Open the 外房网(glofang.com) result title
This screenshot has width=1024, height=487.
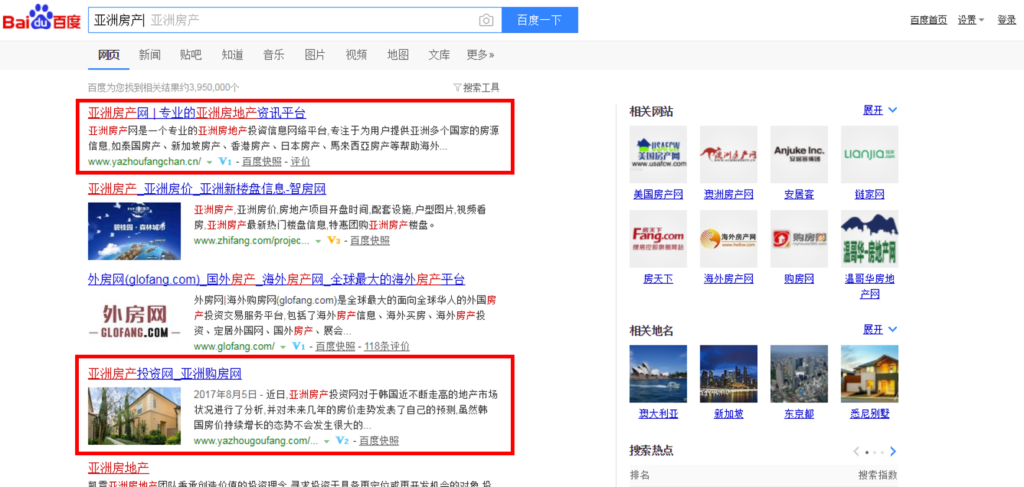[x=276, y=279]
